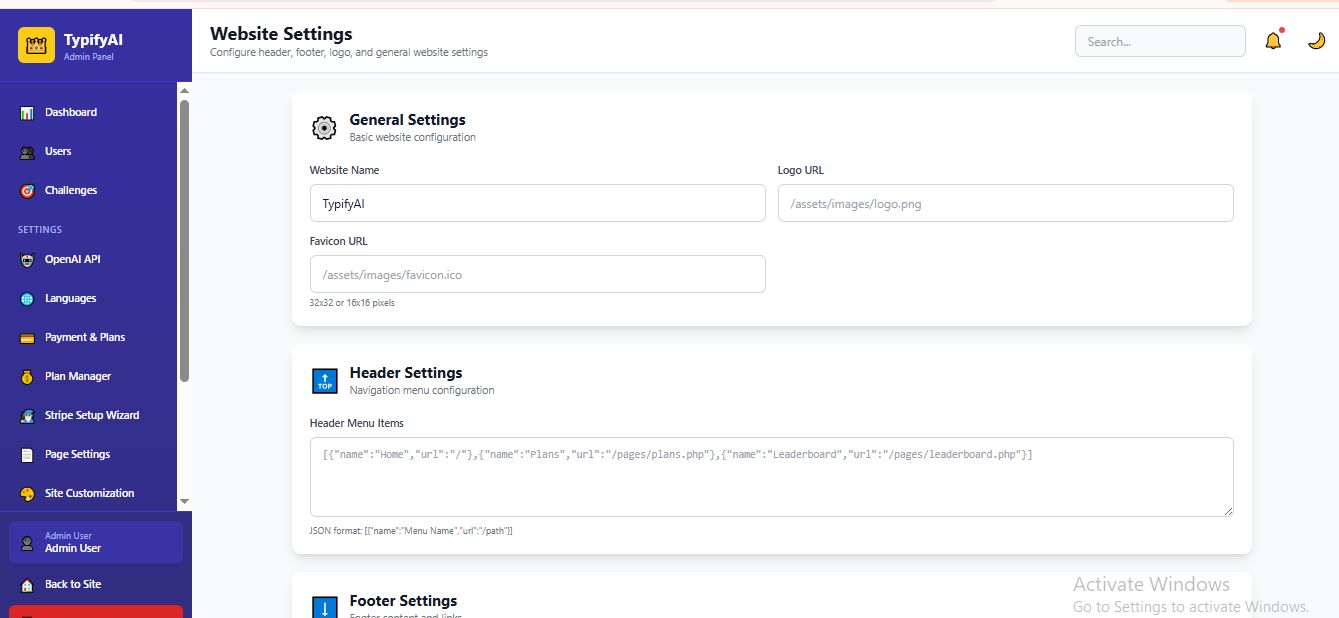The image size is (1339, 618).
Task: Open Dashboard from the sidebar
Action: tap(70, 113)
